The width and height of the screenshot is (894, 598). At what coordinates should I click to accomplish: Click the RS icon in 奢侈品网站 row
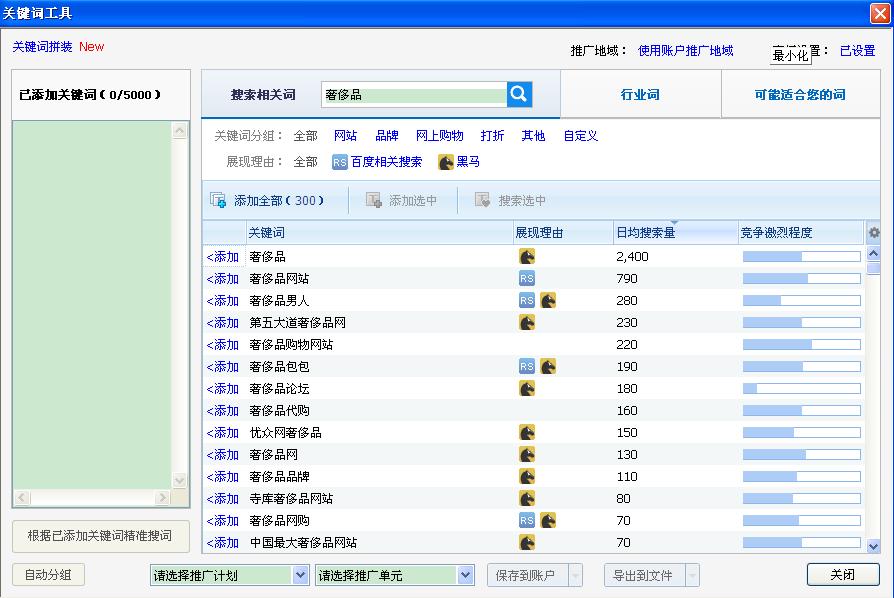coord(527,279)
